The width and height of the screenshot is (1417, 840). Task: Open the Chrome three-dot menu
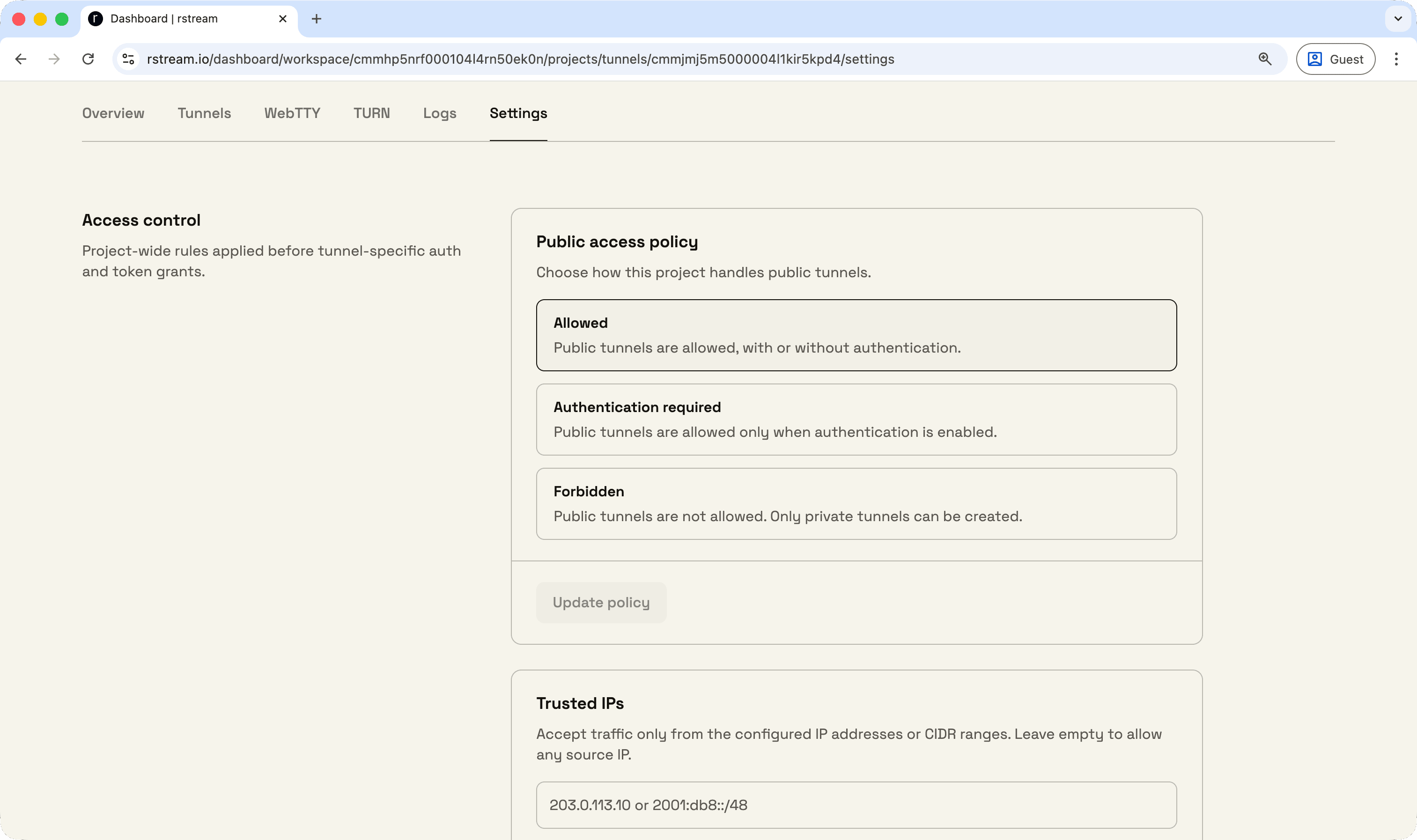pos(1396,59)
